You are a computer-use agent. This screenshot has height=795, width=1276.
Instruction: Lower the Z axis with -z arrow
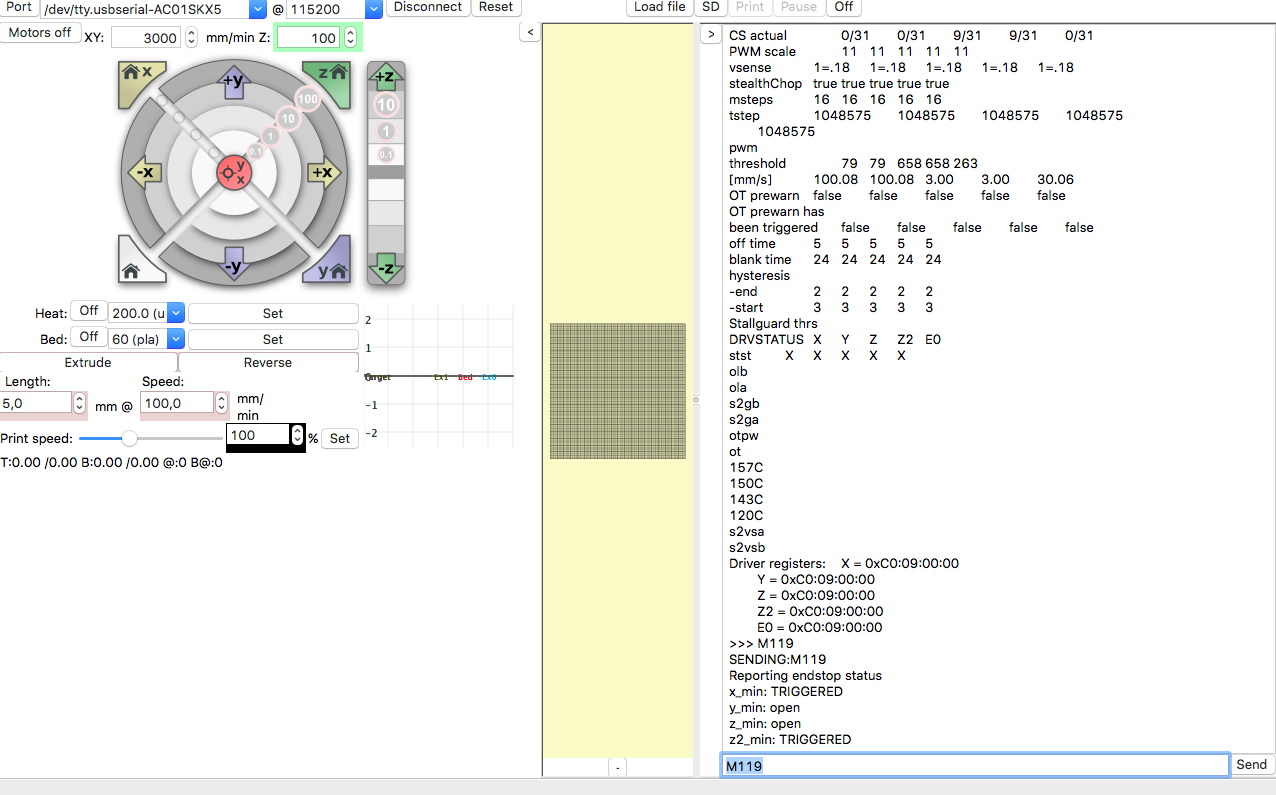386,266
